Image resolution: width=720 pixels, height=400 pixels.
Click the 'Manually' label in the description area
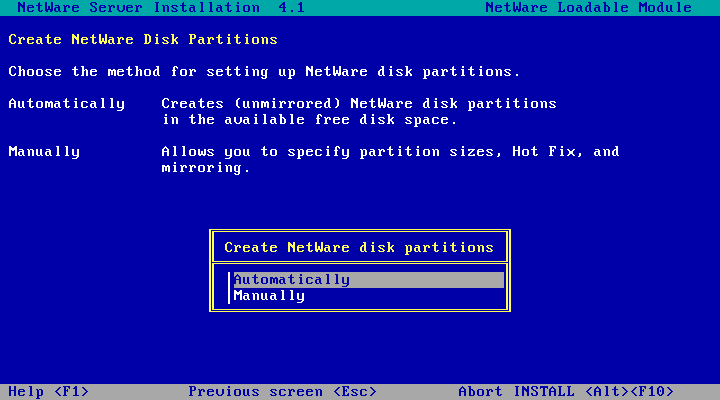tap(44, 152)
